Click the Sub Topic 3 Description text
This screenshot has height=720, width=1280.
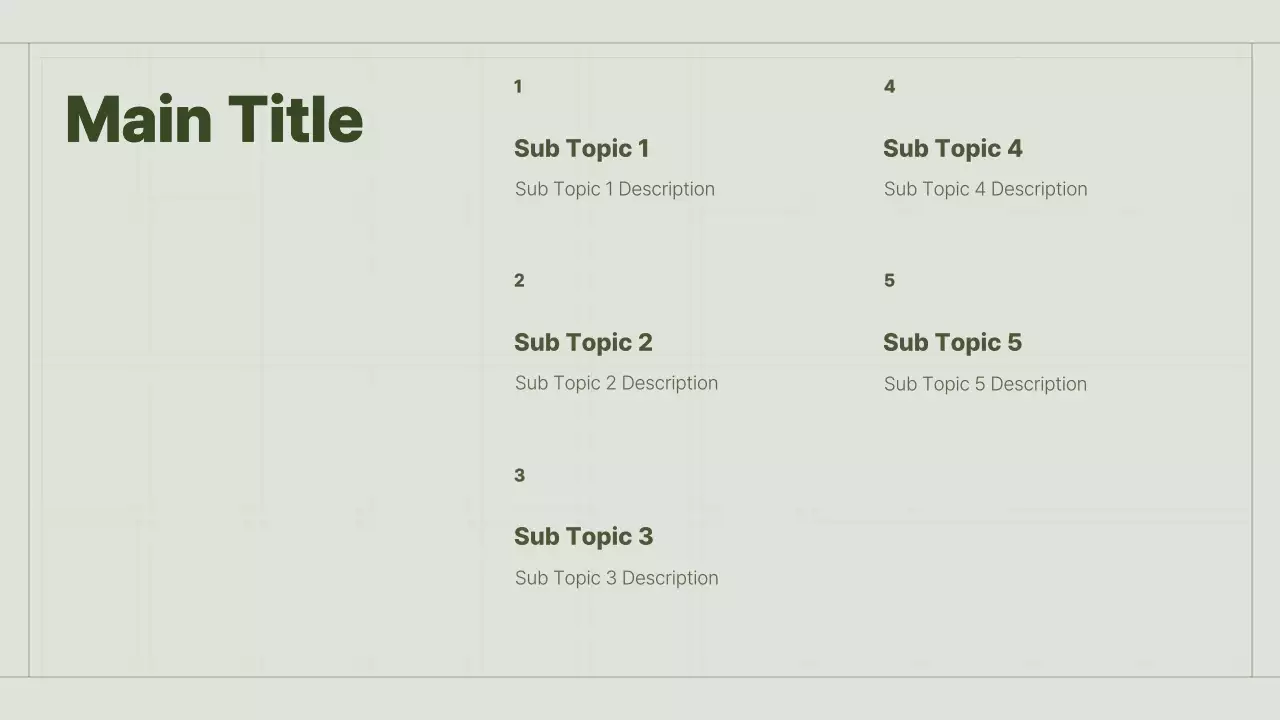616,578
